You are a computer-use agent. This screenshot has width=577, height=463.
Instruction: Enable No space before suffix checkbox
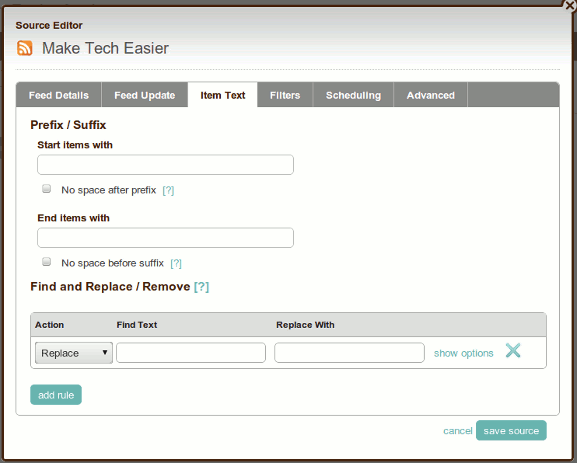pos(46,262)
